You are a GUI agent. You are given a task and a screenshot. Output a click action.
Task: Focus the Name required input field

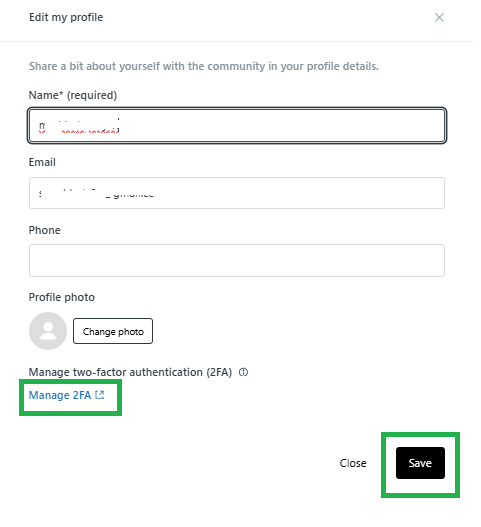click(x=237, y=126)
